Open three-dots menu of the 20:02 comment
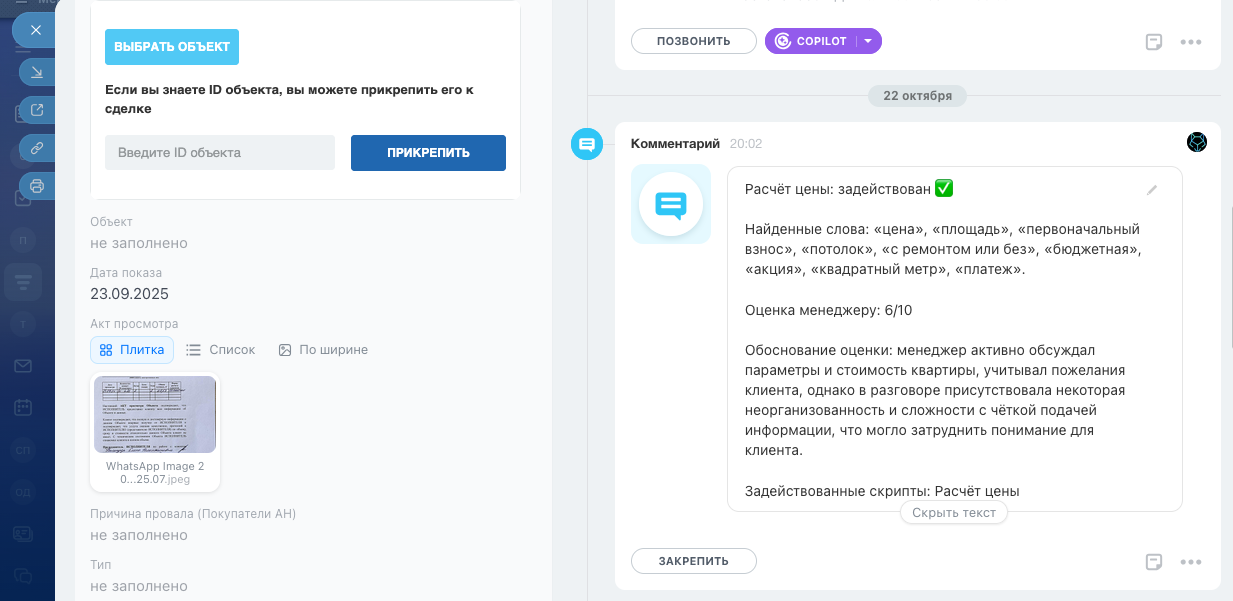 1190,561
